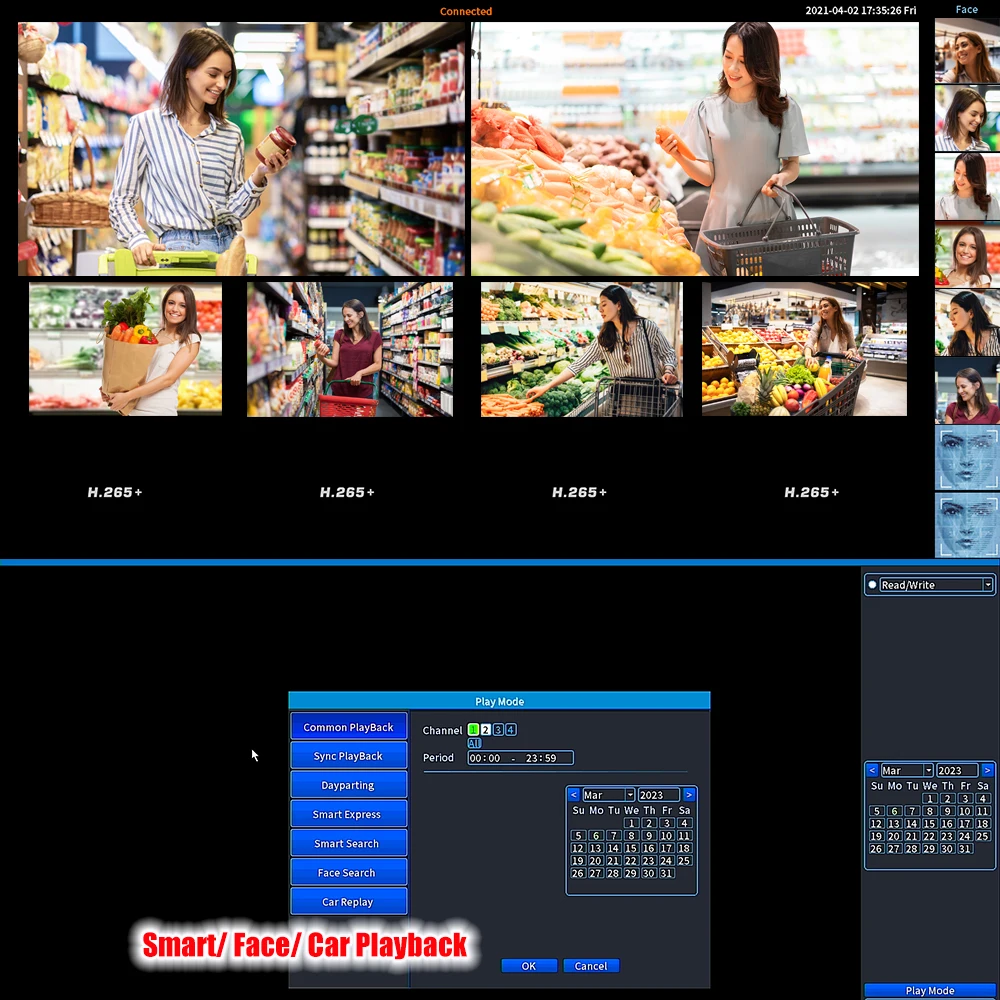This screenshot has width=1000, height=1000.
Task: Select Common PlayBack mode
Action: click(x=348, y=727)
